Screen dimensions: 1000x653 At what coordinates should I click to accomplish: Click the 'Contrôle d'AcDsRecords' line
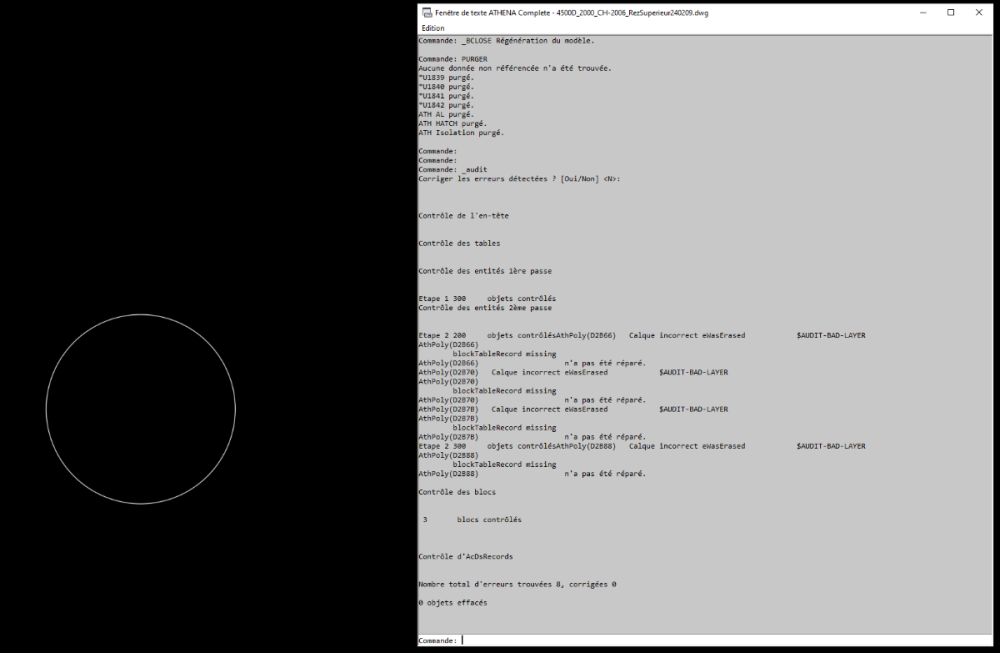click(466, 557)
